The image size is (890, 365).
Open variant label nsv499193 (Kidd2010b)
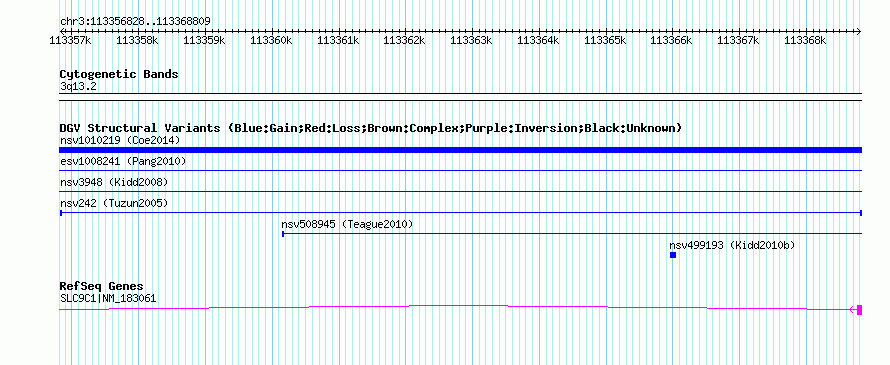(x=732, y=245)
